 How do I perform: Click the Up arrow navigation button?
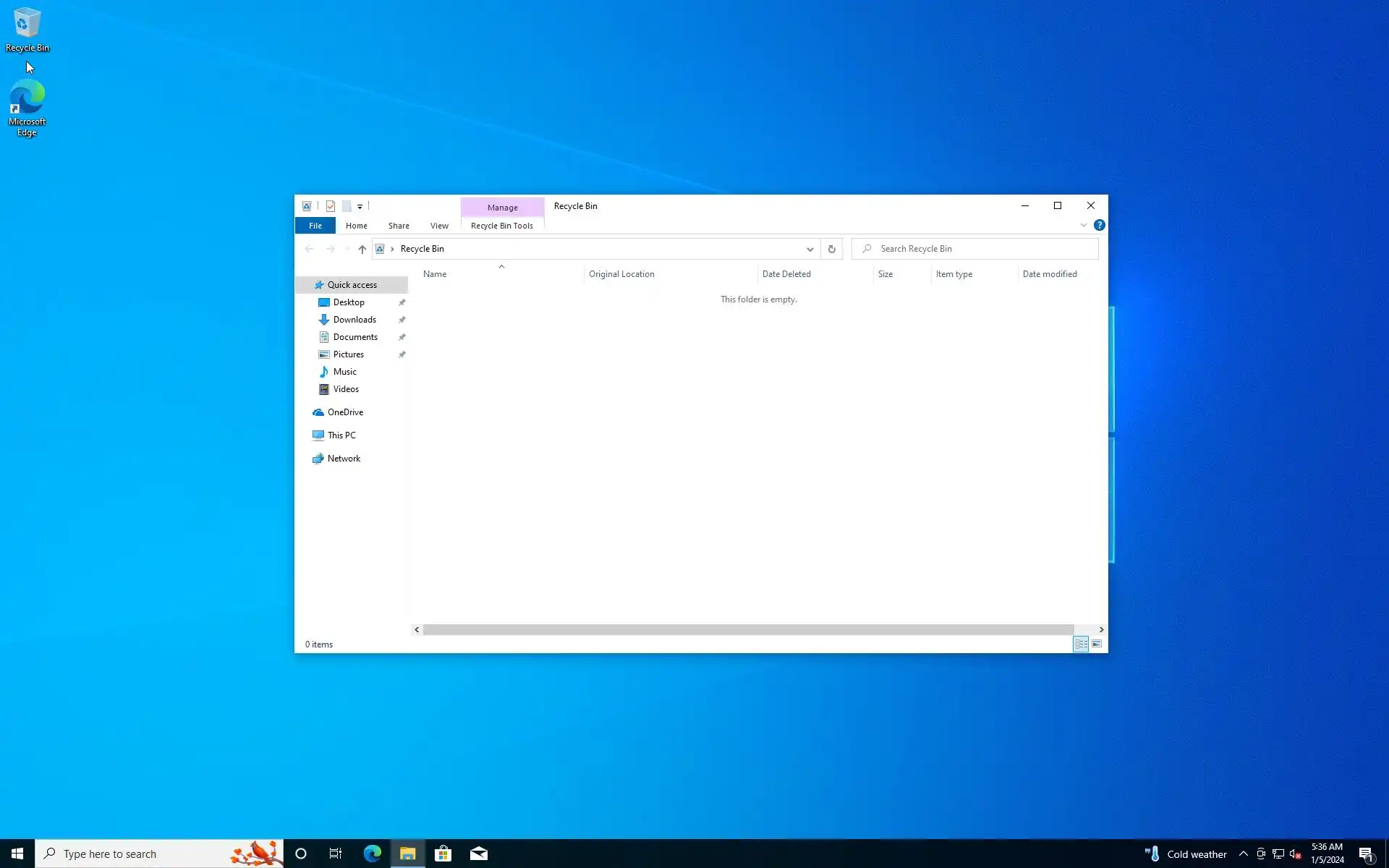click(x=362, y=249)
